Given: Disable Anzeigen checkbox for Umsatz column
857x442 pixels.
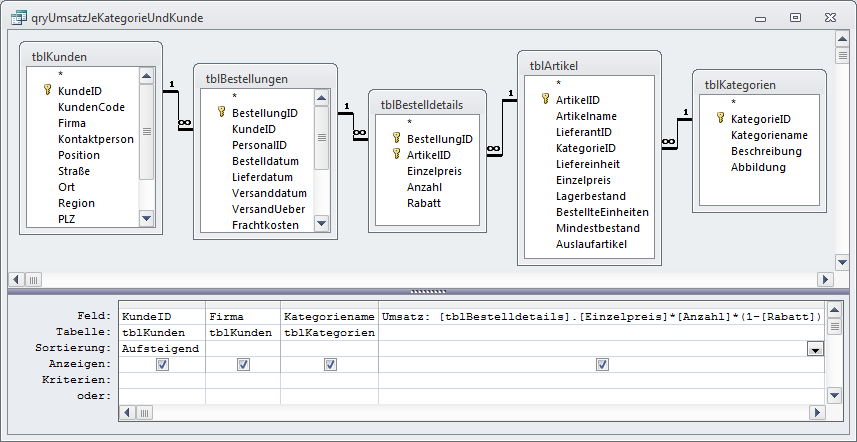Looking at the screenshot, I should pyautogui.click(x=602, y=365).
